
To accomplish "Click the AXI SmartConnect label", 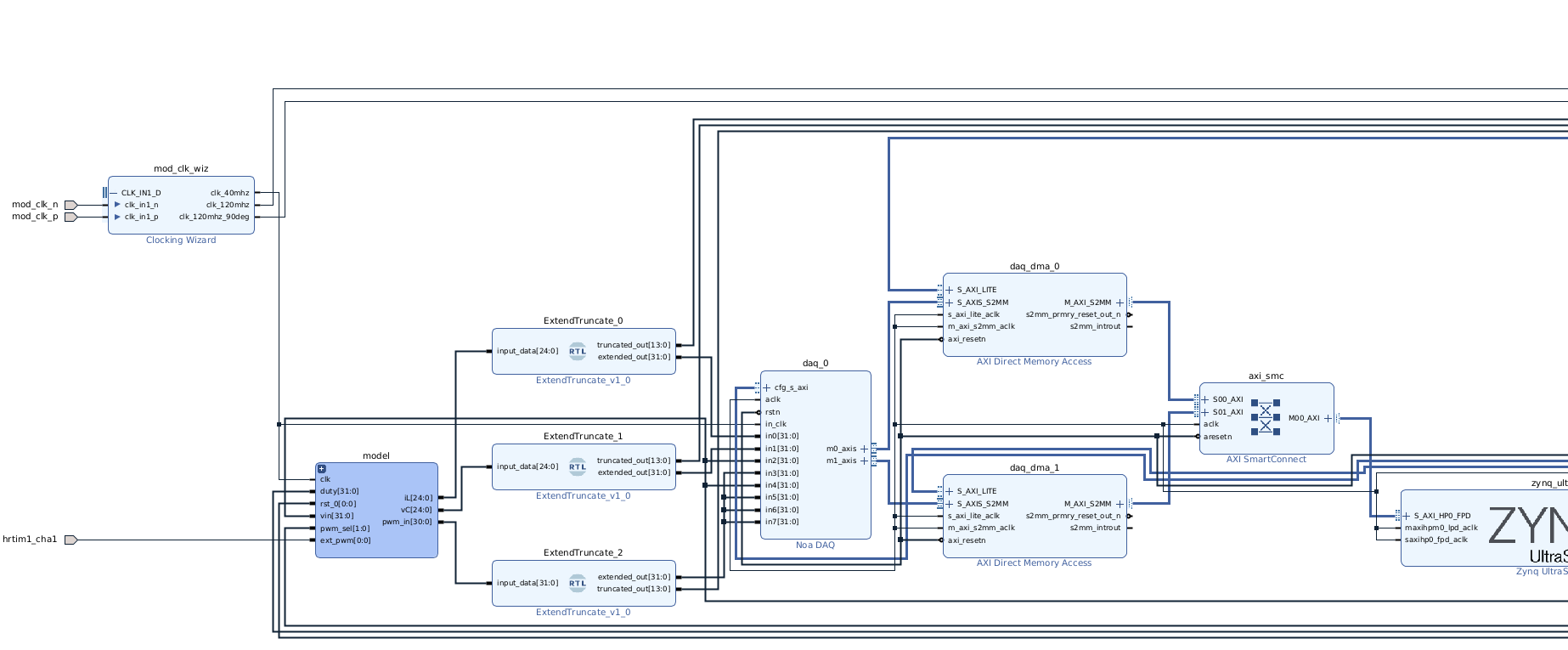I will [1266, 460].
